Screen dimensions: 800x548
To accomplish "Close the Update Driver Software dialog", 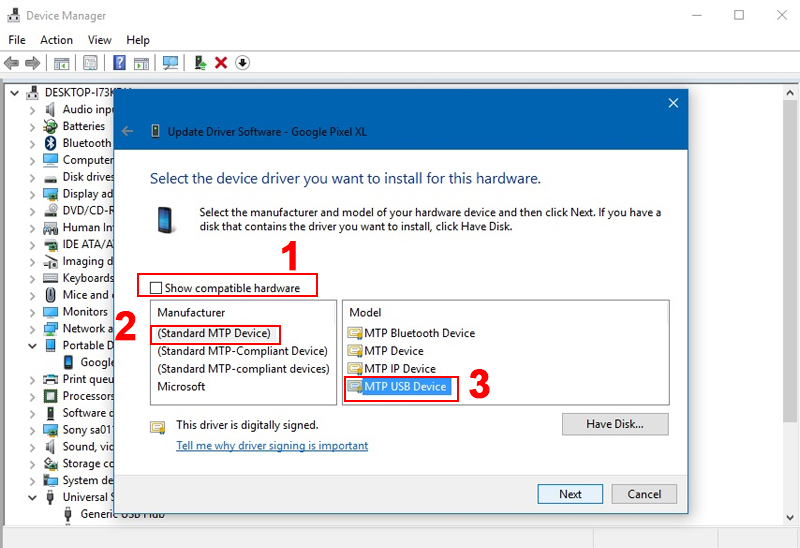I will pos(673,103).
